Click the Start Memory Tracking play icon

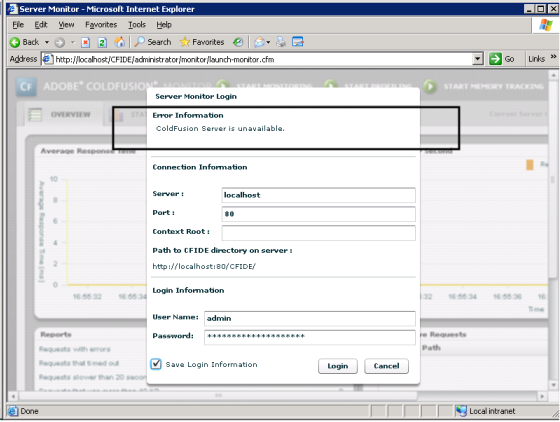point(430,86)
